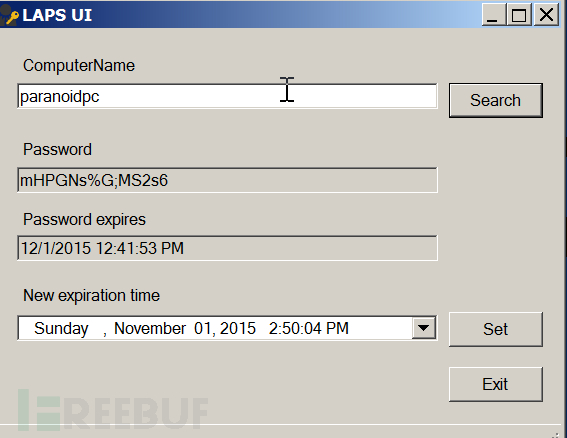Focus the ComputerName field containing paranoidpc
Screen dimensions: 567x438
(x=227, y=96)
